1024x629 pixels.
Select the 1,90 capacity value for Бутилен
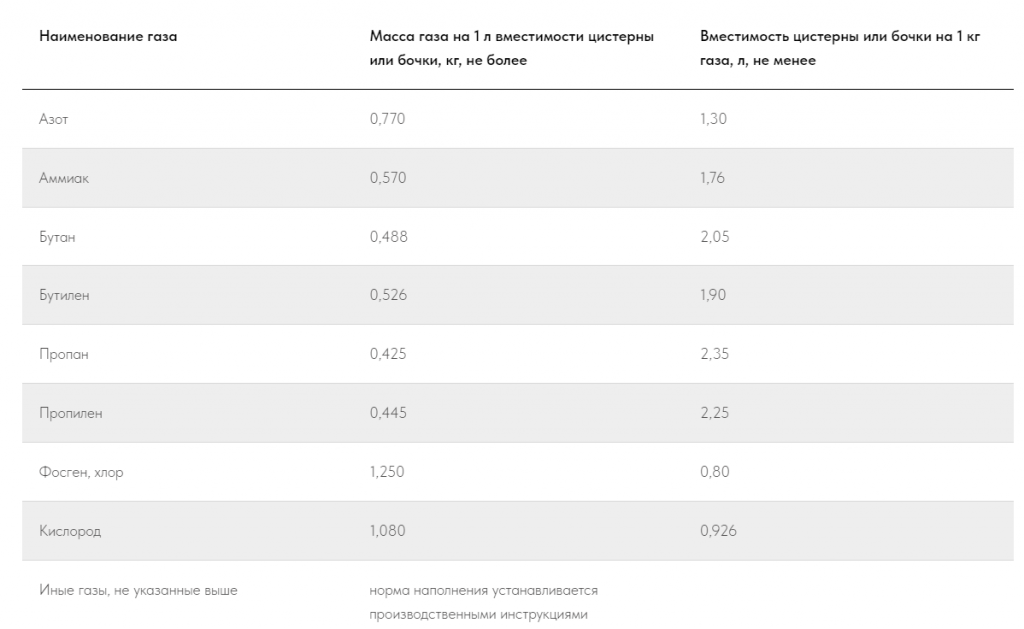713,295
